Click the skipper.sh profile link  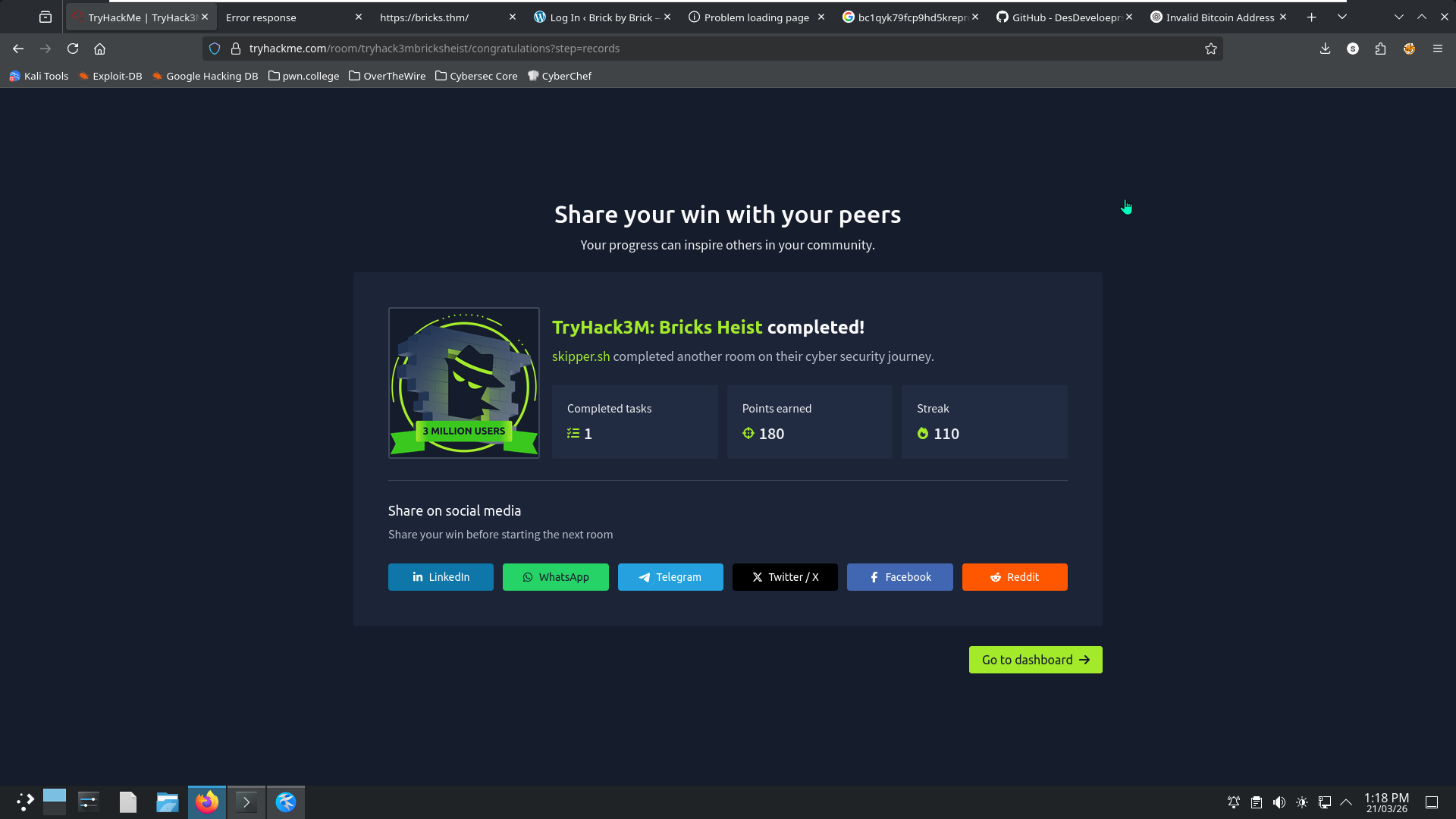pos(580,356)
